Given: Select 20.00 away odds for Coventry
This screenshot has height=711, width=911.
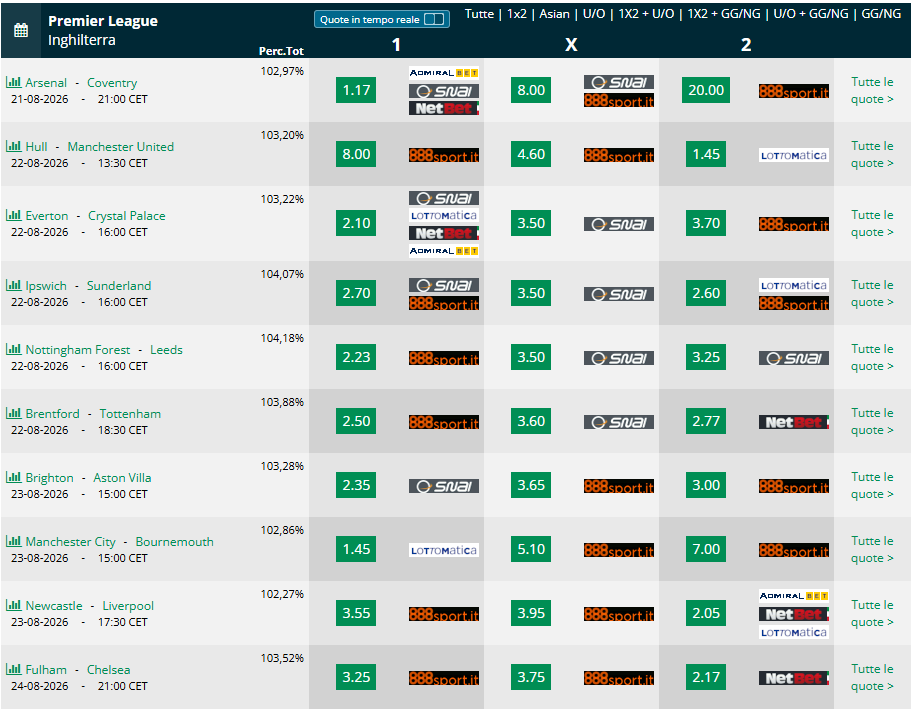Looking at the screenshot, I should (x=706, y=90).
